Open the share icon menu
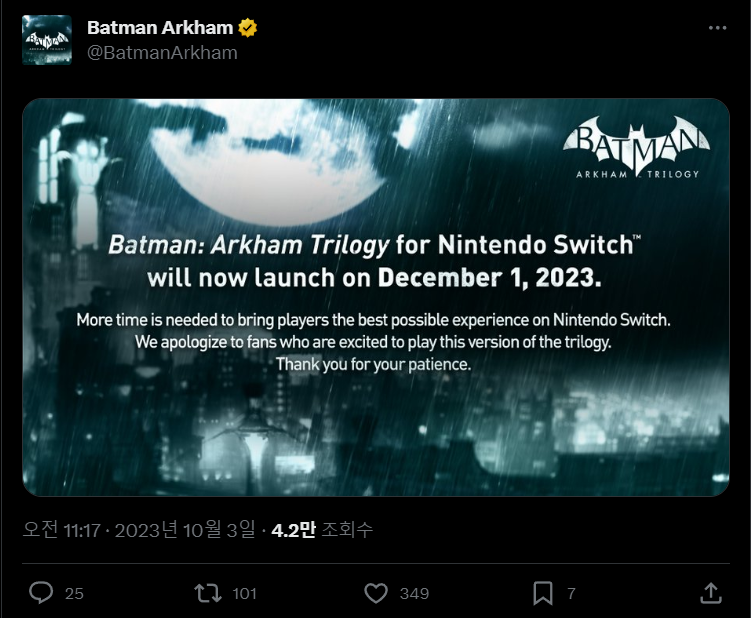 tap(710, 593)
